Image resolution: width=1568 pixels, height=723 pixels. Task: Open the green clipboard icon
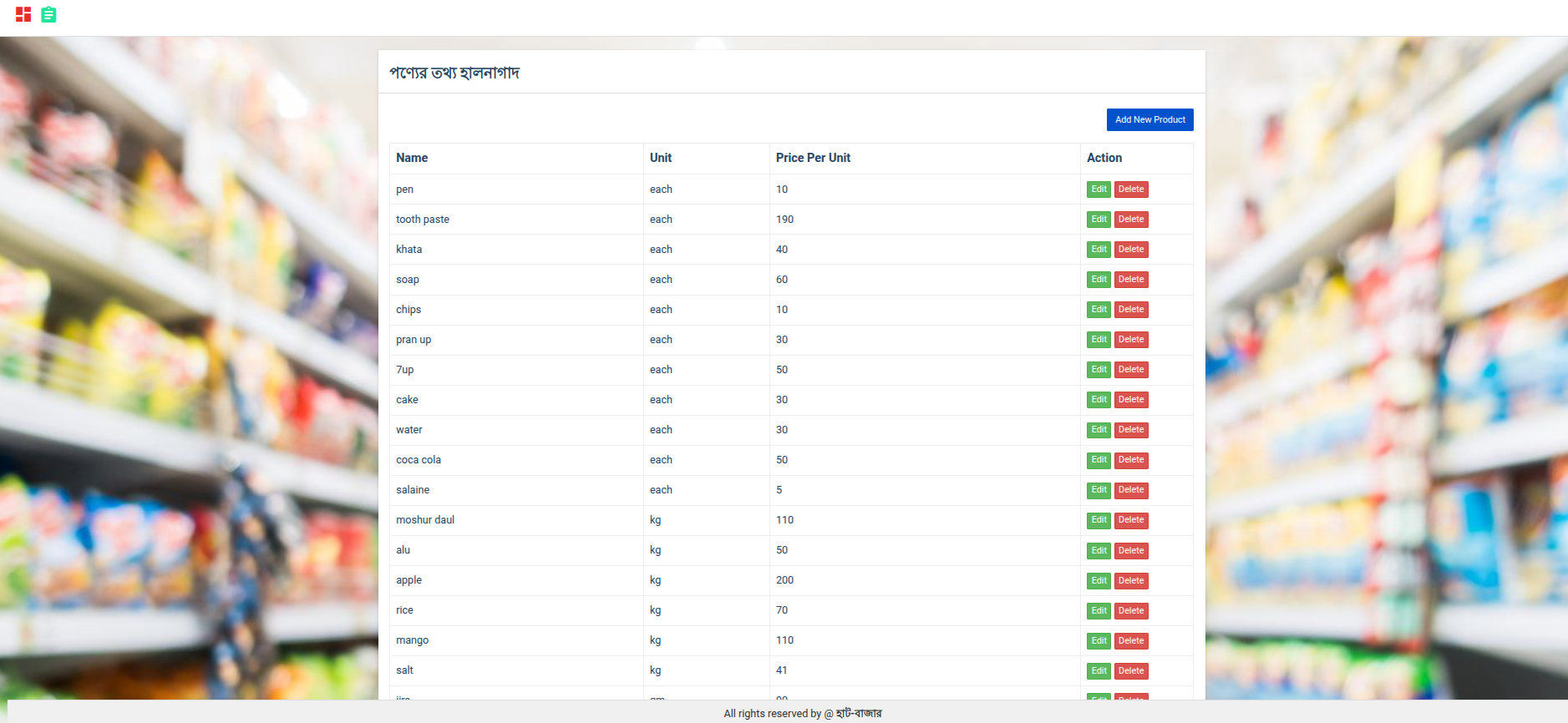(48, 14)
